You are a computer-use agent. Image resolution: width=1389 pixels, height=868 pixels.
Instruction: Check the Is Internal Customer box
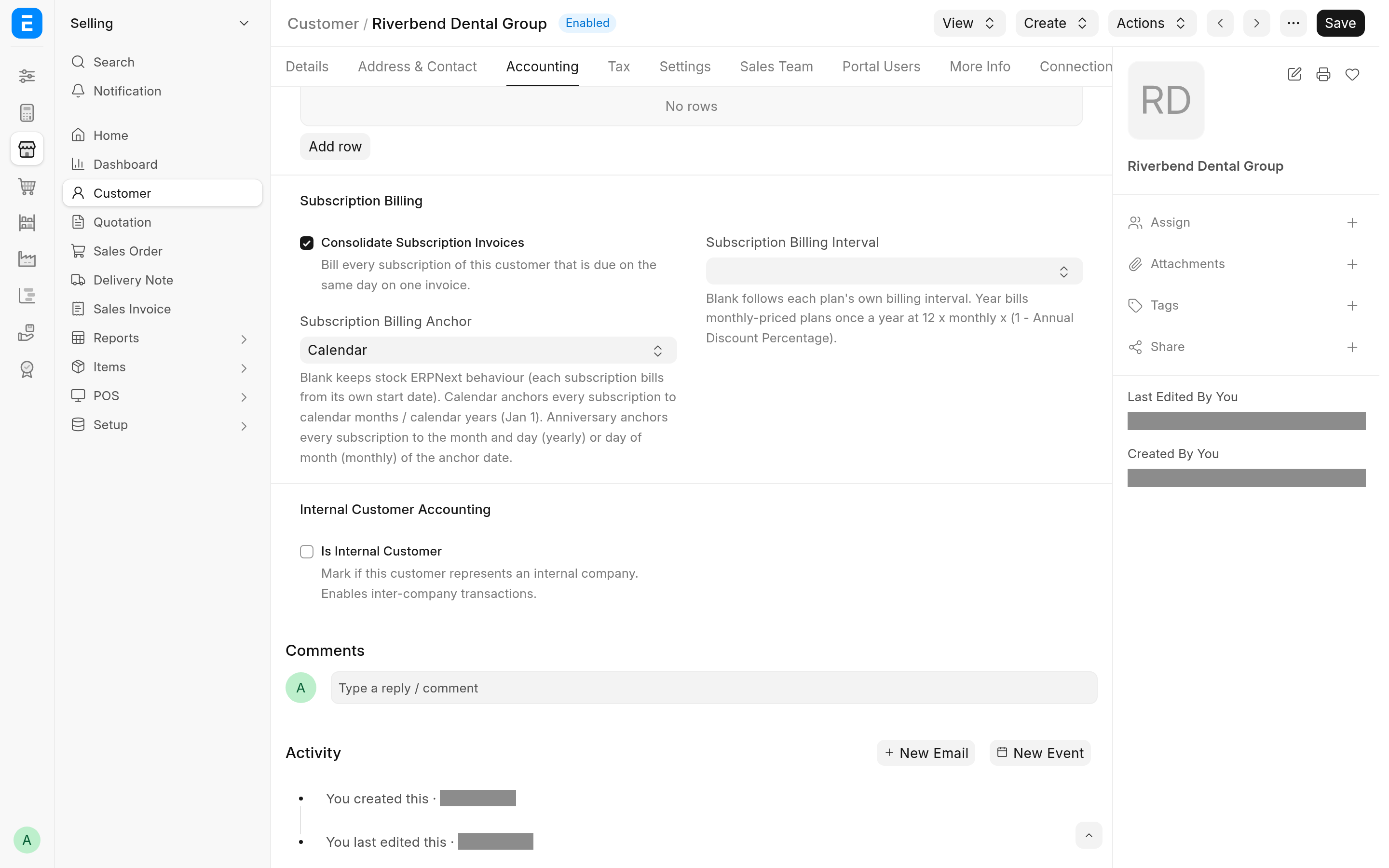point(307,552)
